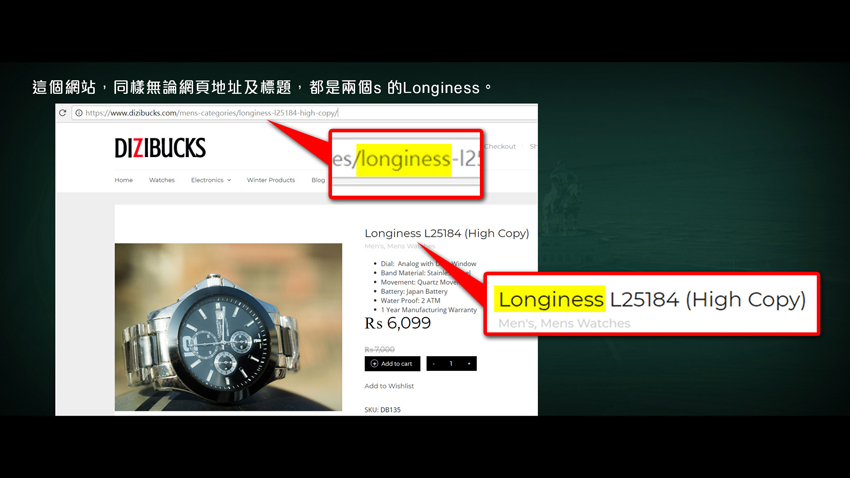This screenshot has height=478, width=850.
Task: Click the dizibucks URL address field
Action: 304,113
